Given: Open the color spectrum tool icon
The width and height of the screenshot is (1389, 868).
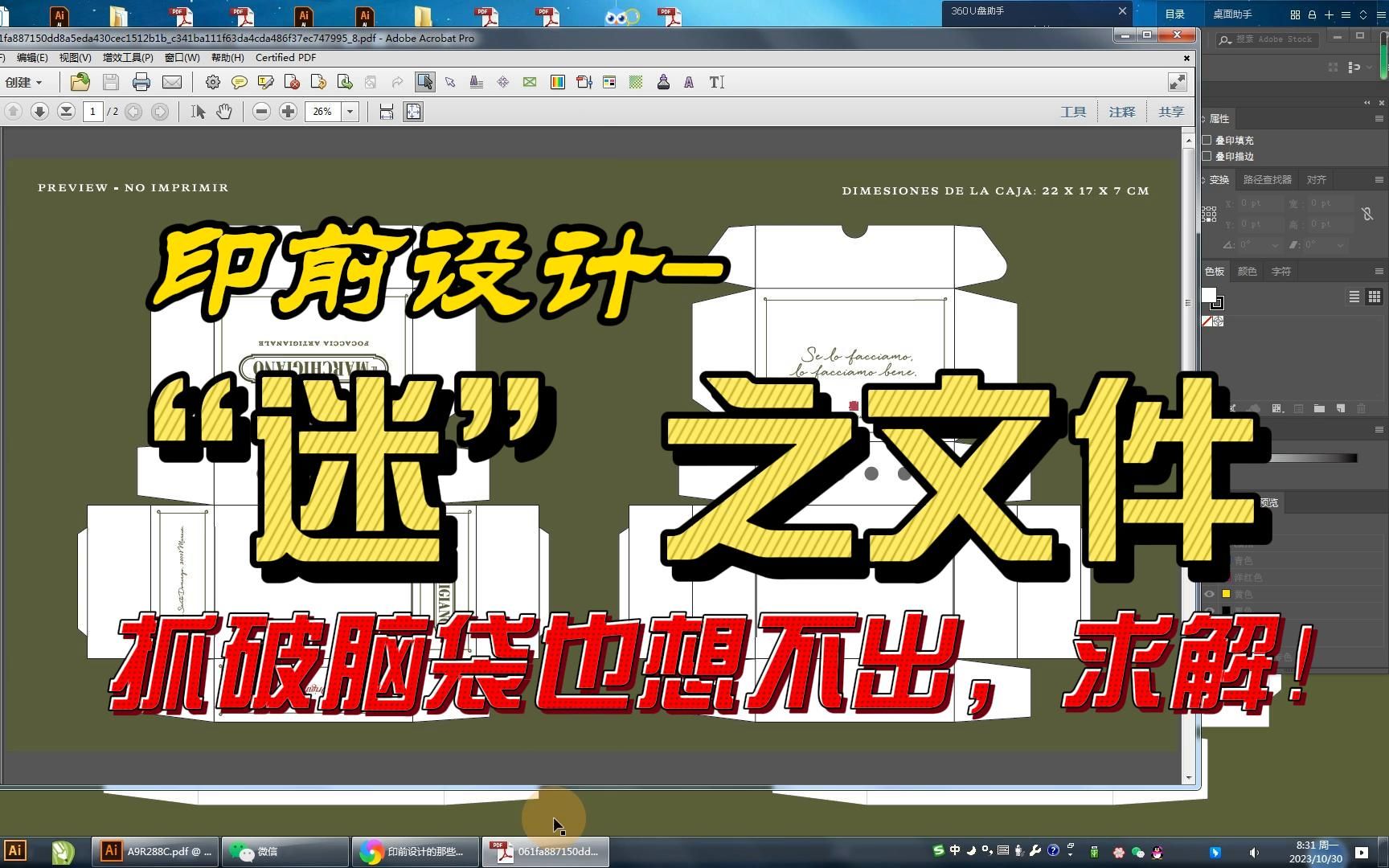Looking at the screenshot, I should [557, 82].
